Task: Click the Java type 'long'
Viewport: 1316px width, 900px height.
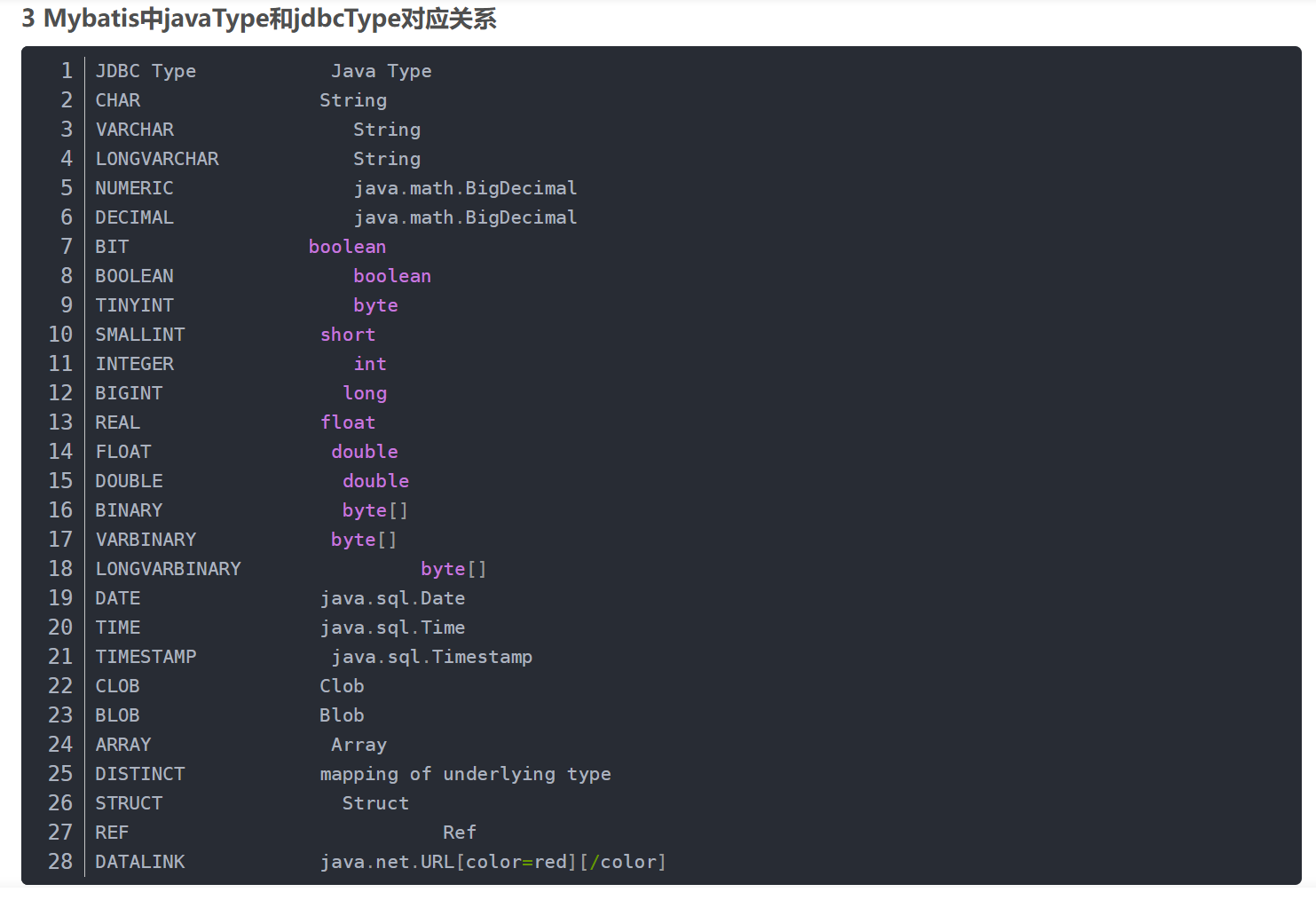Action: click(365, 393)
